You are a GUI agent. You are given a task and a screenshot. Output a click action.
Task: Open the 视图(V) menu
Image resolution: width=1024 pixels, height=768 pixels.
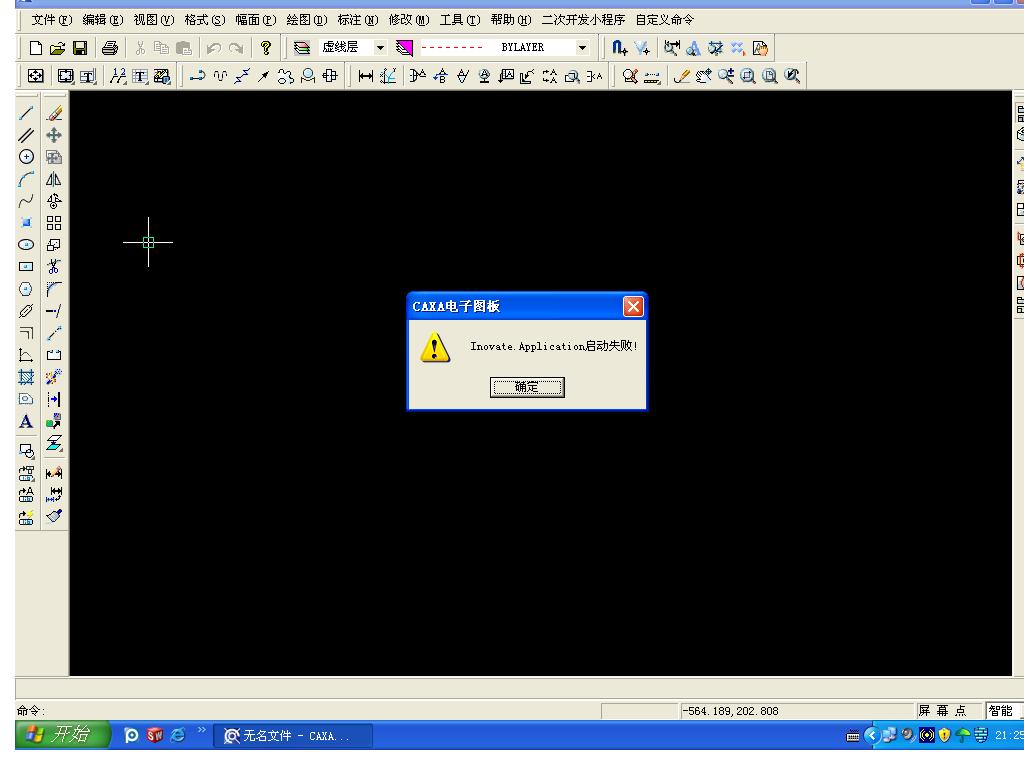click(154, 20)
